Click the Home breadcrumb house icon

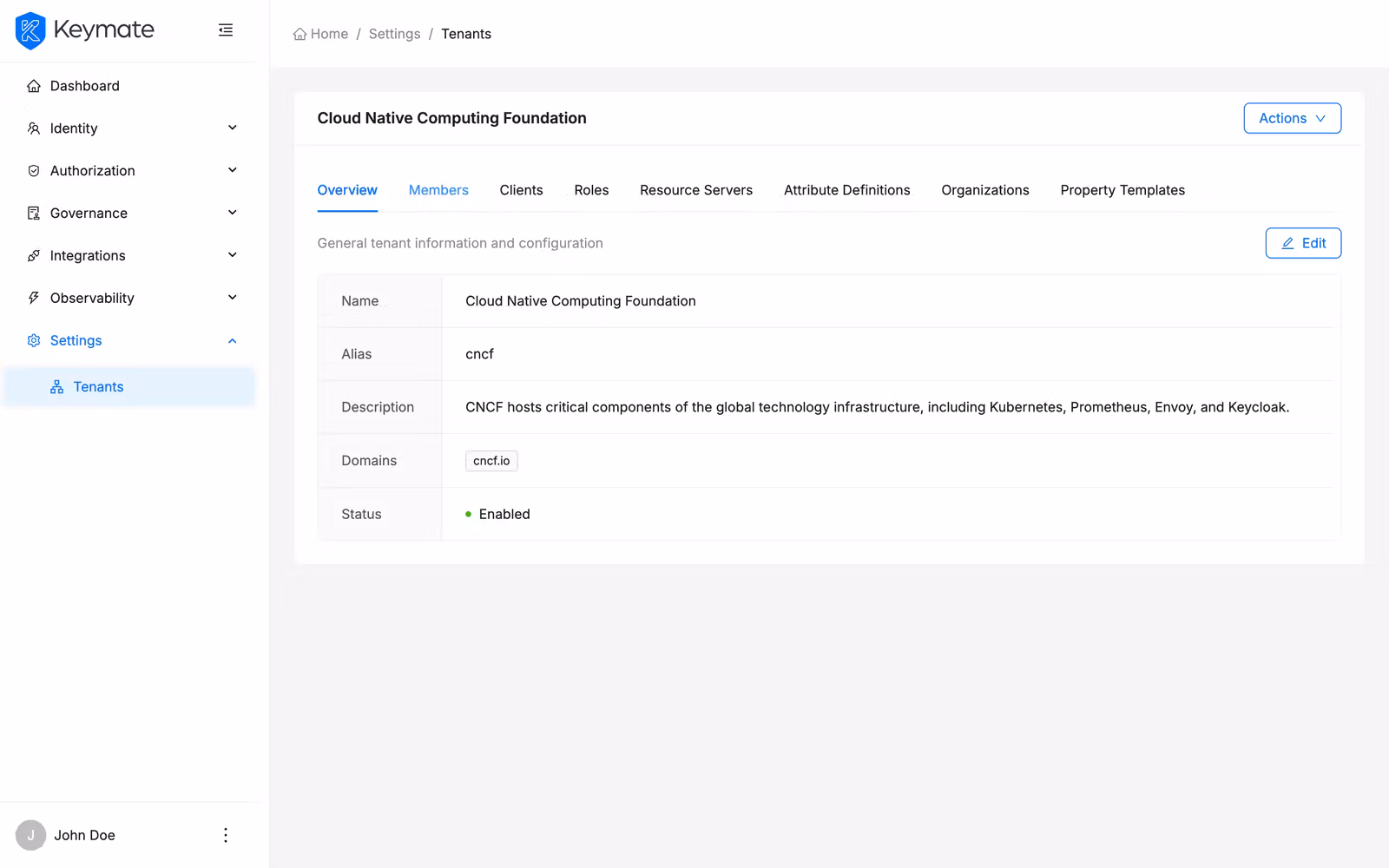[298, 33]
